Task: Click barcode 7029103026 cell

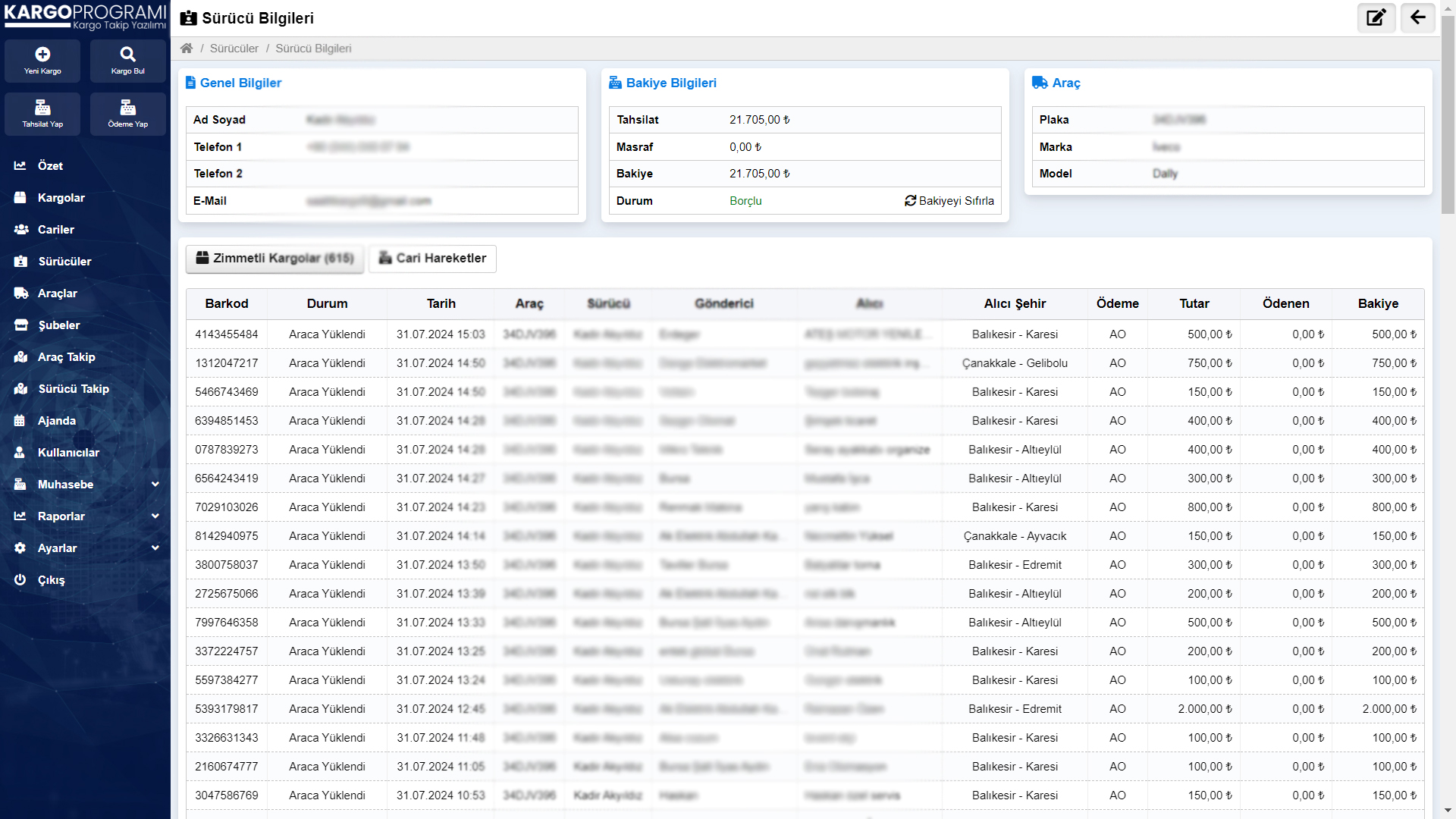Action: (x=227, y=507)
